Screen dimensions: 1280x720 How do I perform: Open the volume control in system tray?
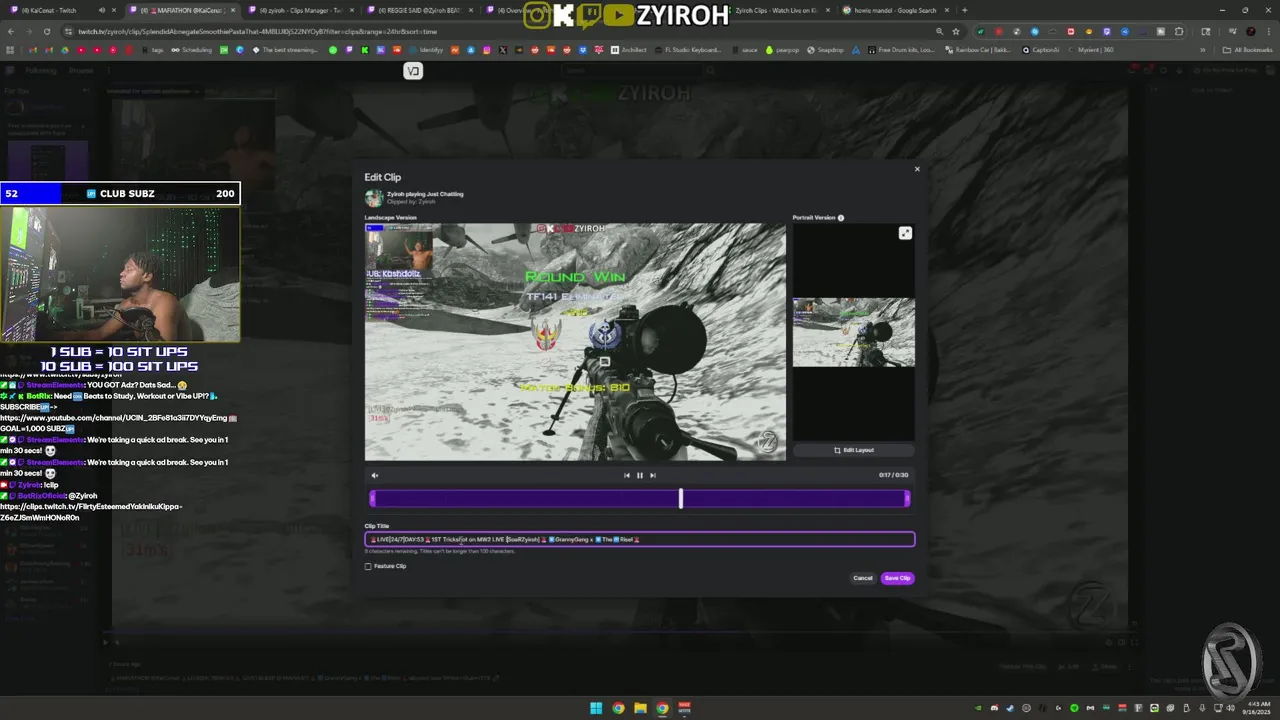pos(1231,708)
